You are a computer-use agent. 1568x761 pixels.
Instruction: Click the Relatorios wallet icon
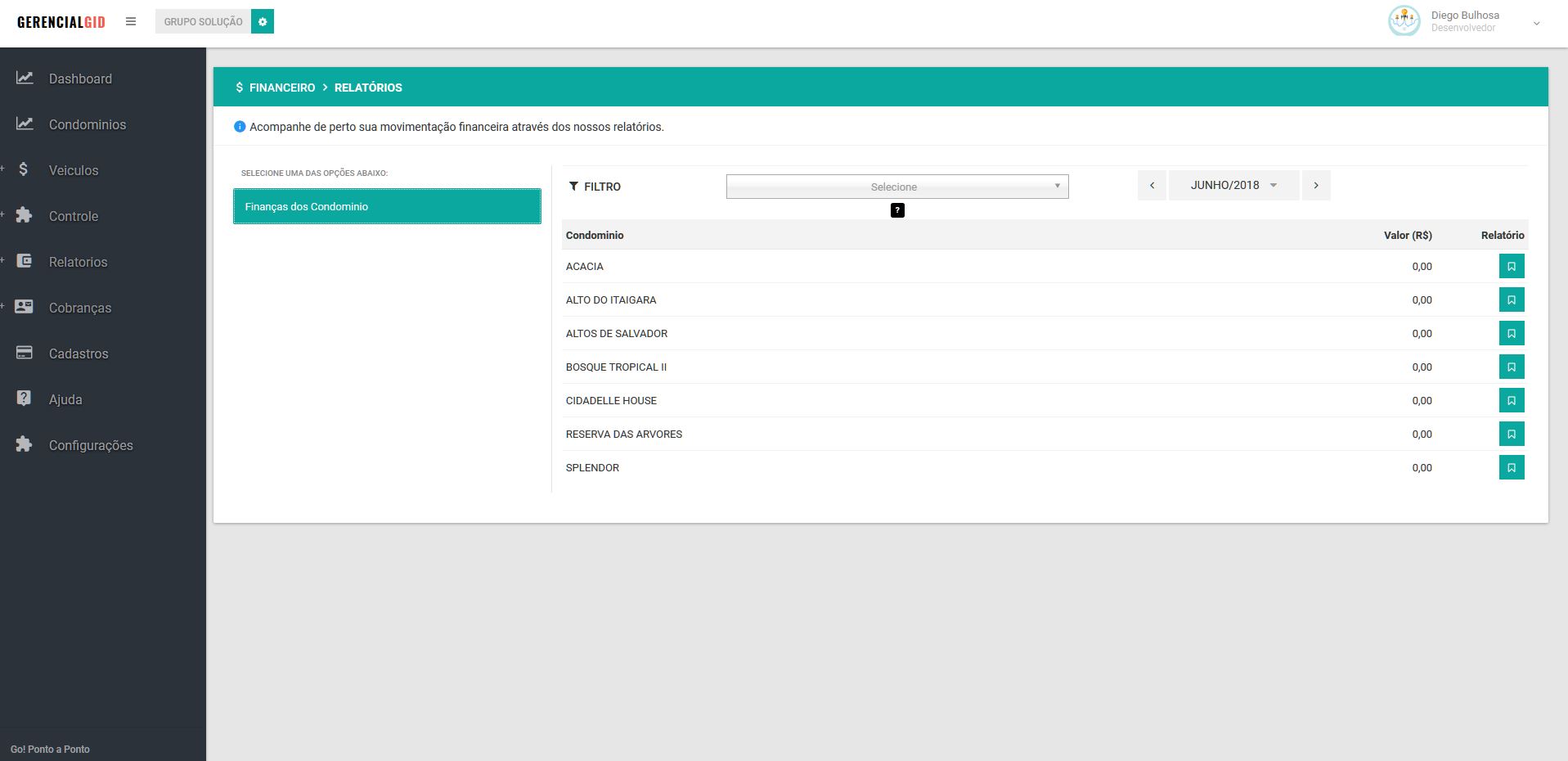25,261
